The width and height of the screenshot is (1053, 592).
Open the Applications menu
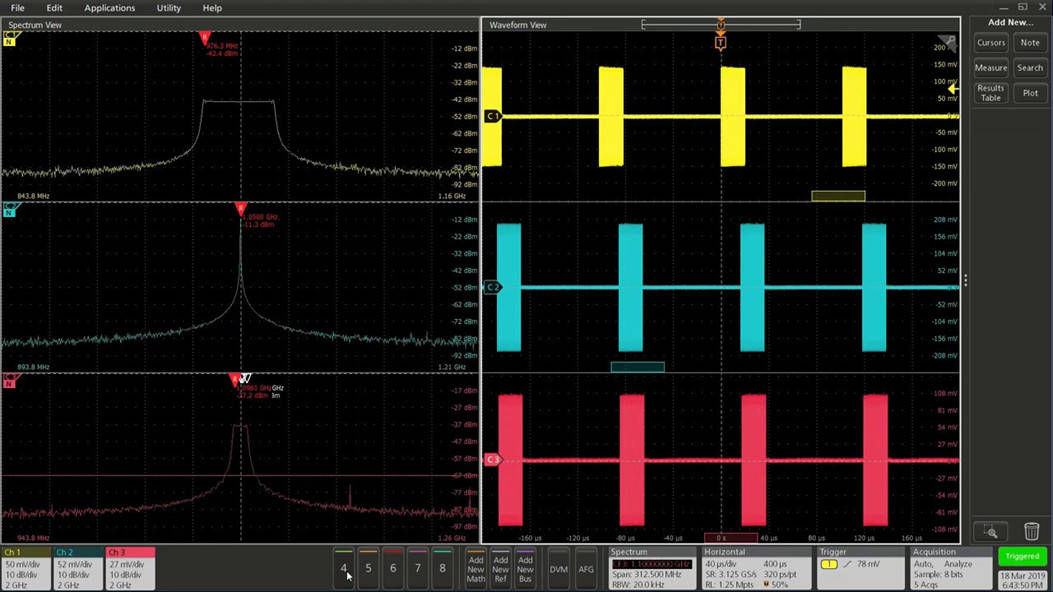point(109,8)
